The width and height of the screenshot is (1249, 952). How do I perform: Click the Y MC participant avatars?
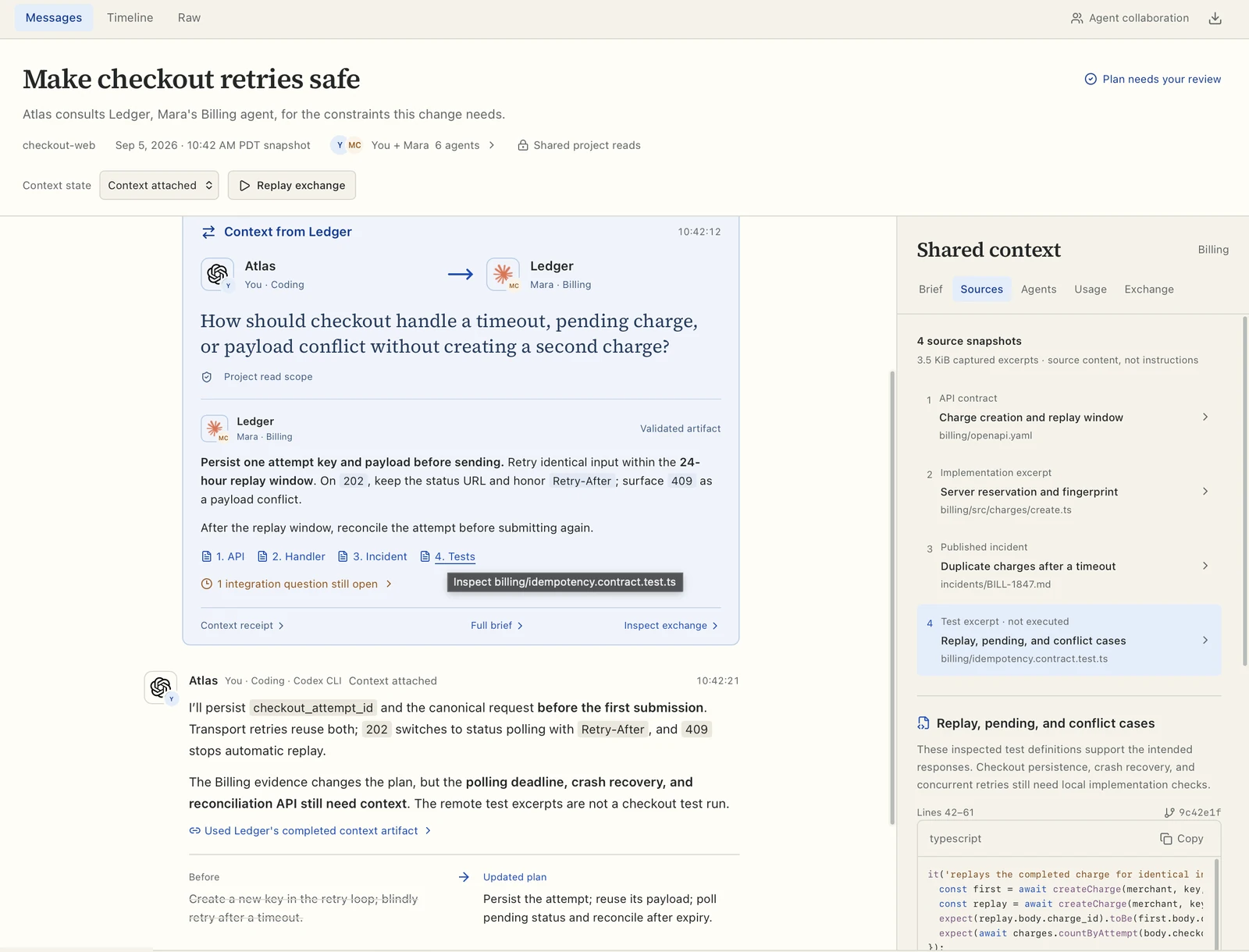(347, 145)
